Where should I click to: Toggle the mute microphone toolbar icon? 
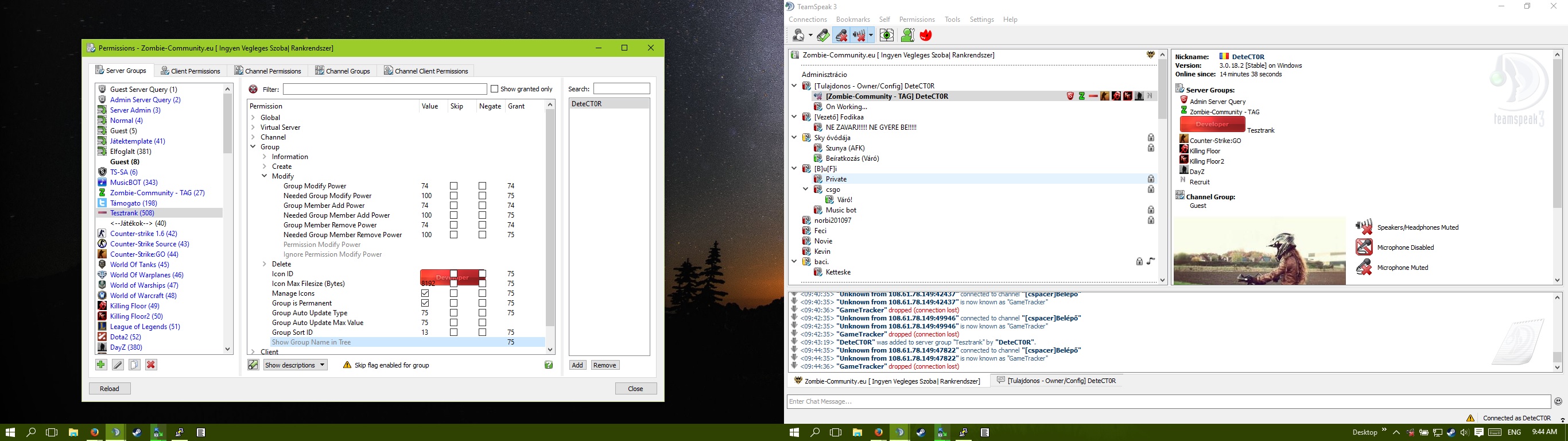(841, 36)
